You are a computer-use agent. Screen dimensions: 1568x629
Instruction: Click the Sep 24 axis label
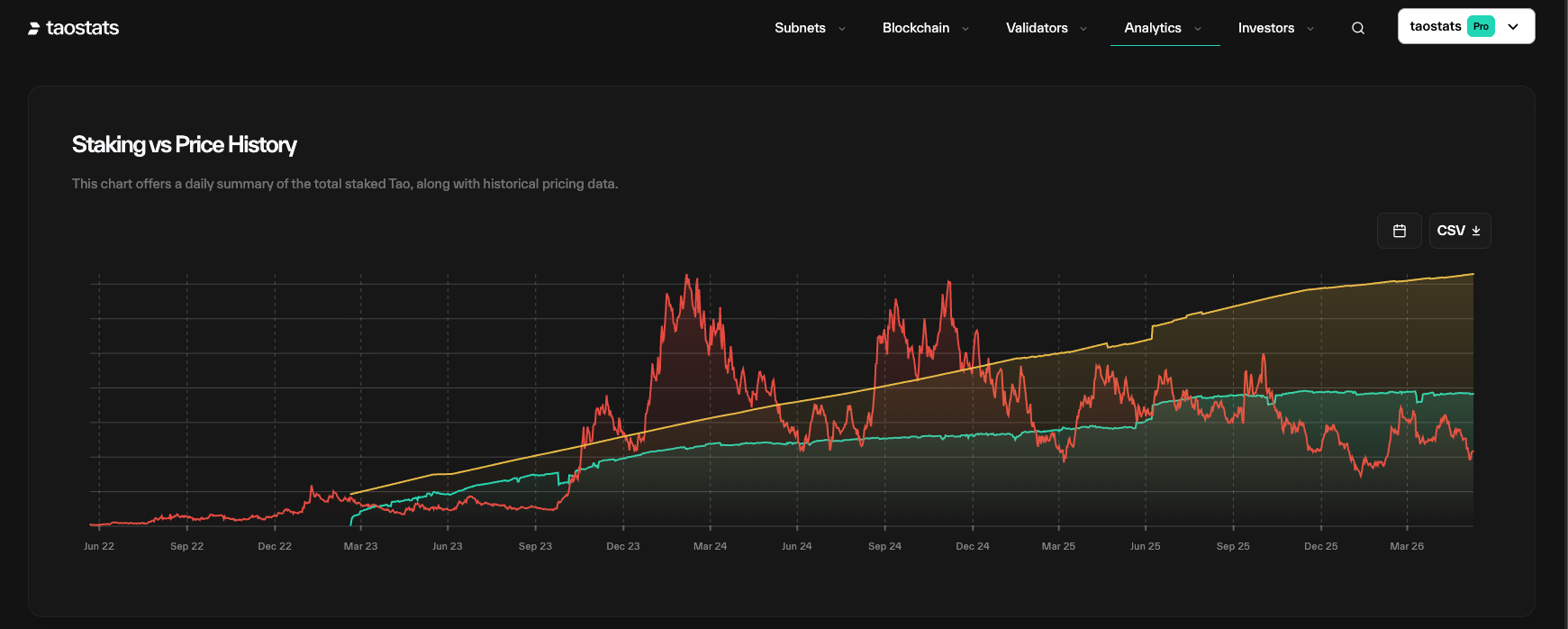pyautogui.click(x=884, y=546)
